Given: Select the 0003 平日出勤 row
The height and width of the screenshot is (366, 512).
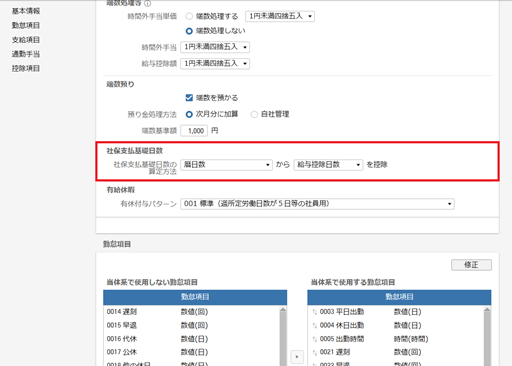Looking at the screenshot, I should [396, 312].
